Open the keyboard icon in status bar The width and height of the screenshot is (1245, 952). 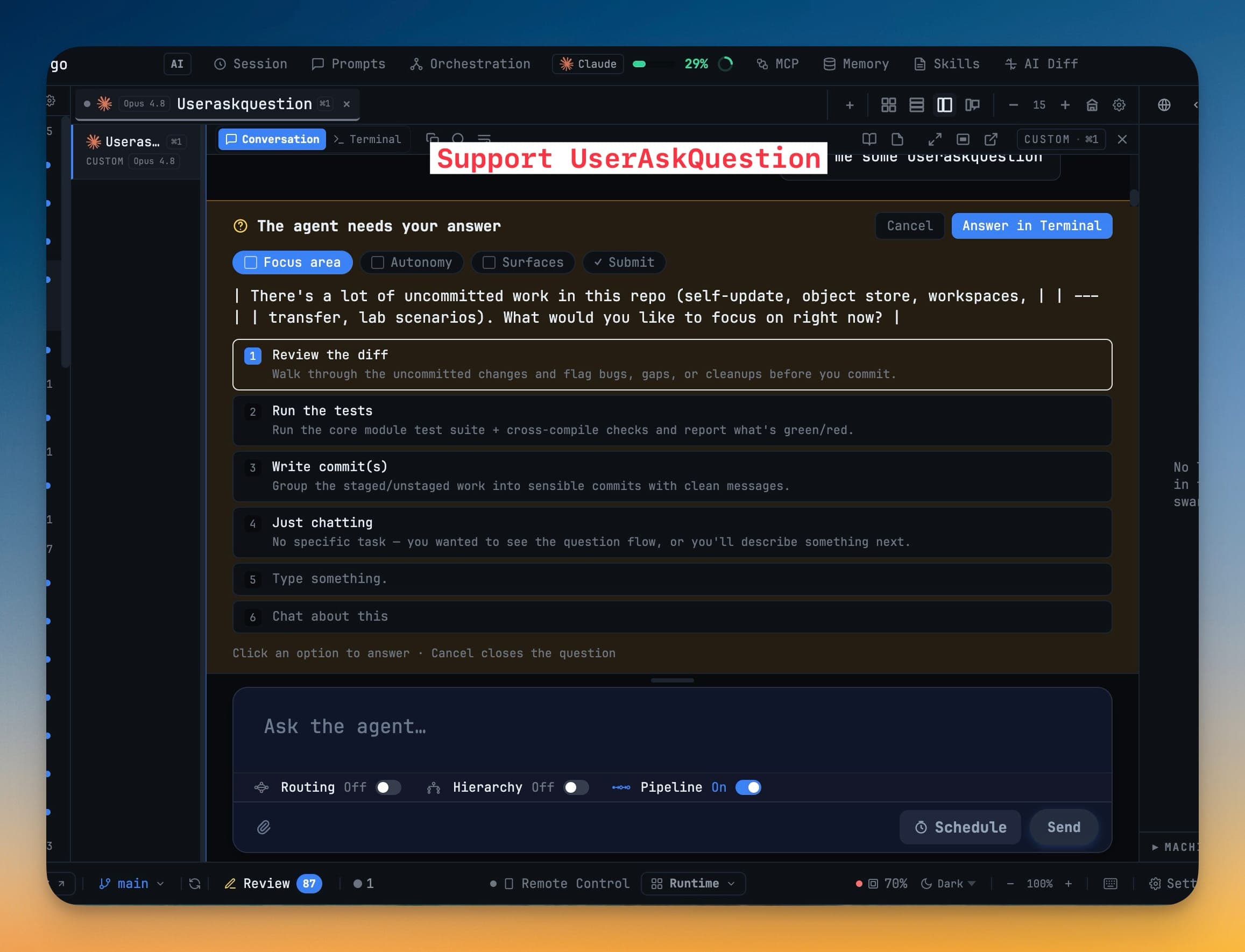point(1110,884)
